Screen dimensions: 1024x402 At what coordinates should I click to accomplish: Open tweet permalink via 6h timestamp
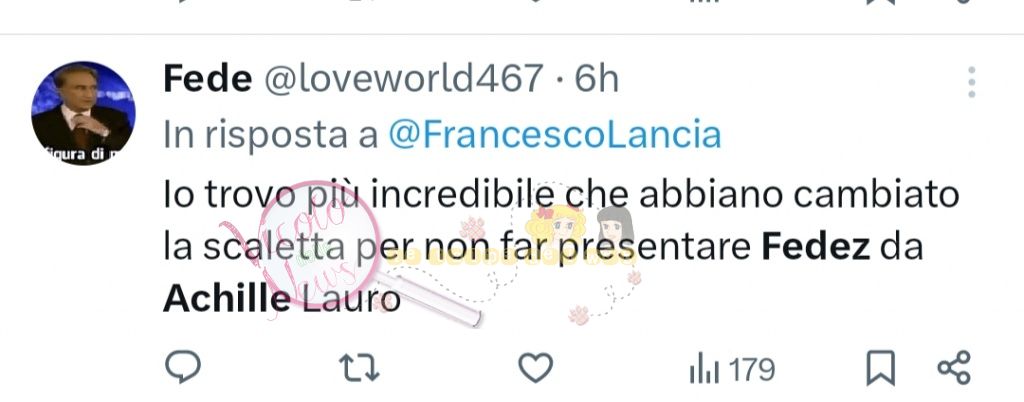click(596, 80)
